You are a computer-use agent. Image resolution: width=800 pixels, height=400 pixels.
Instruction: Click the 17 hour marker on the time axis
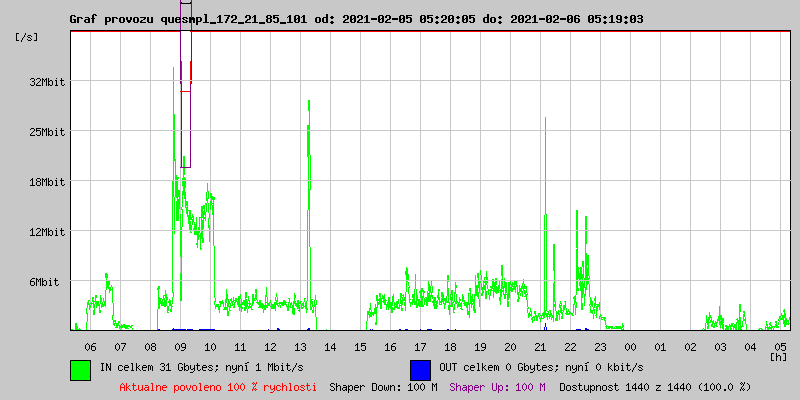420,346
